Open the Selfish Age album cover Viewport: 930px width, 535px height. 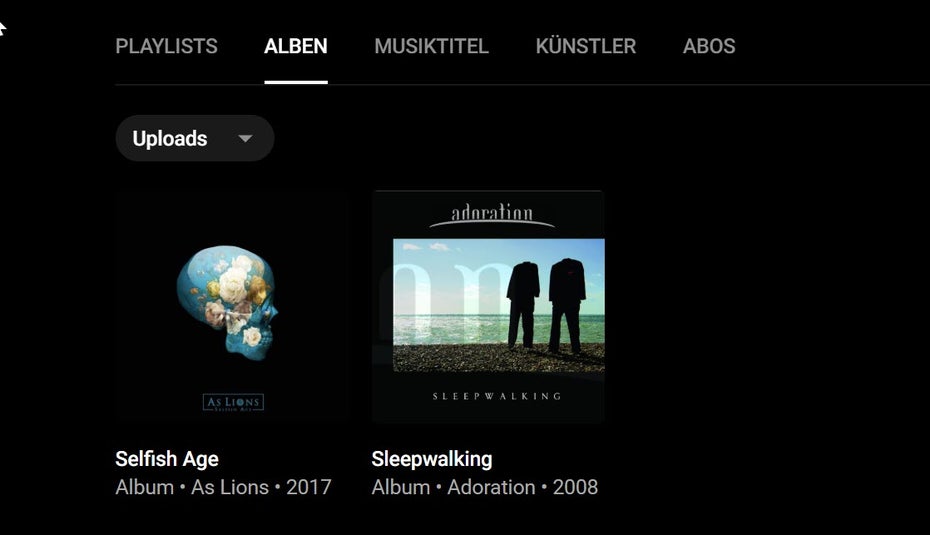click(231, 305)
